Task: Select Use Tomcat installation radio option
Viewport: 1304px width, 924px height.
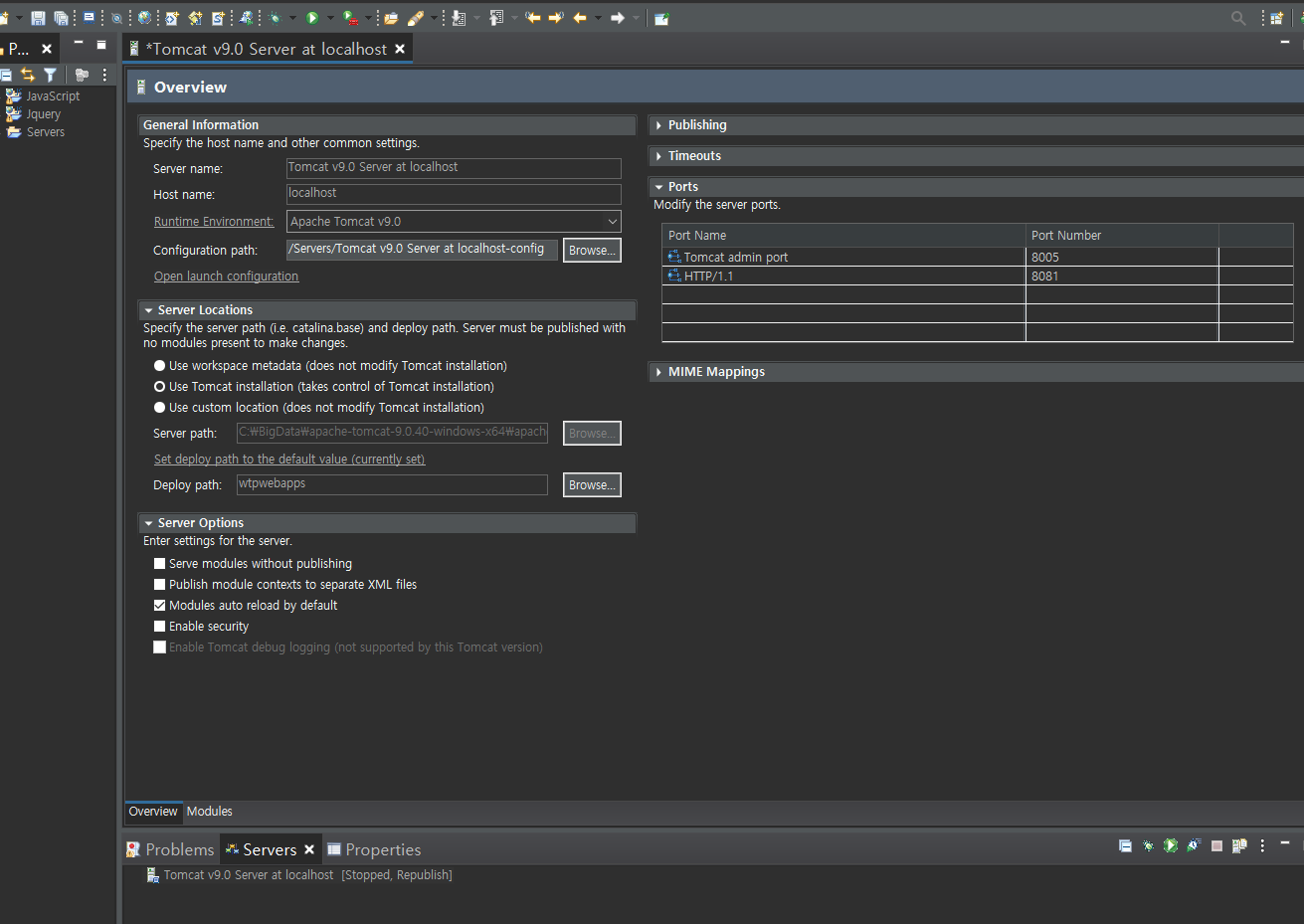Action: pos(159,387)
